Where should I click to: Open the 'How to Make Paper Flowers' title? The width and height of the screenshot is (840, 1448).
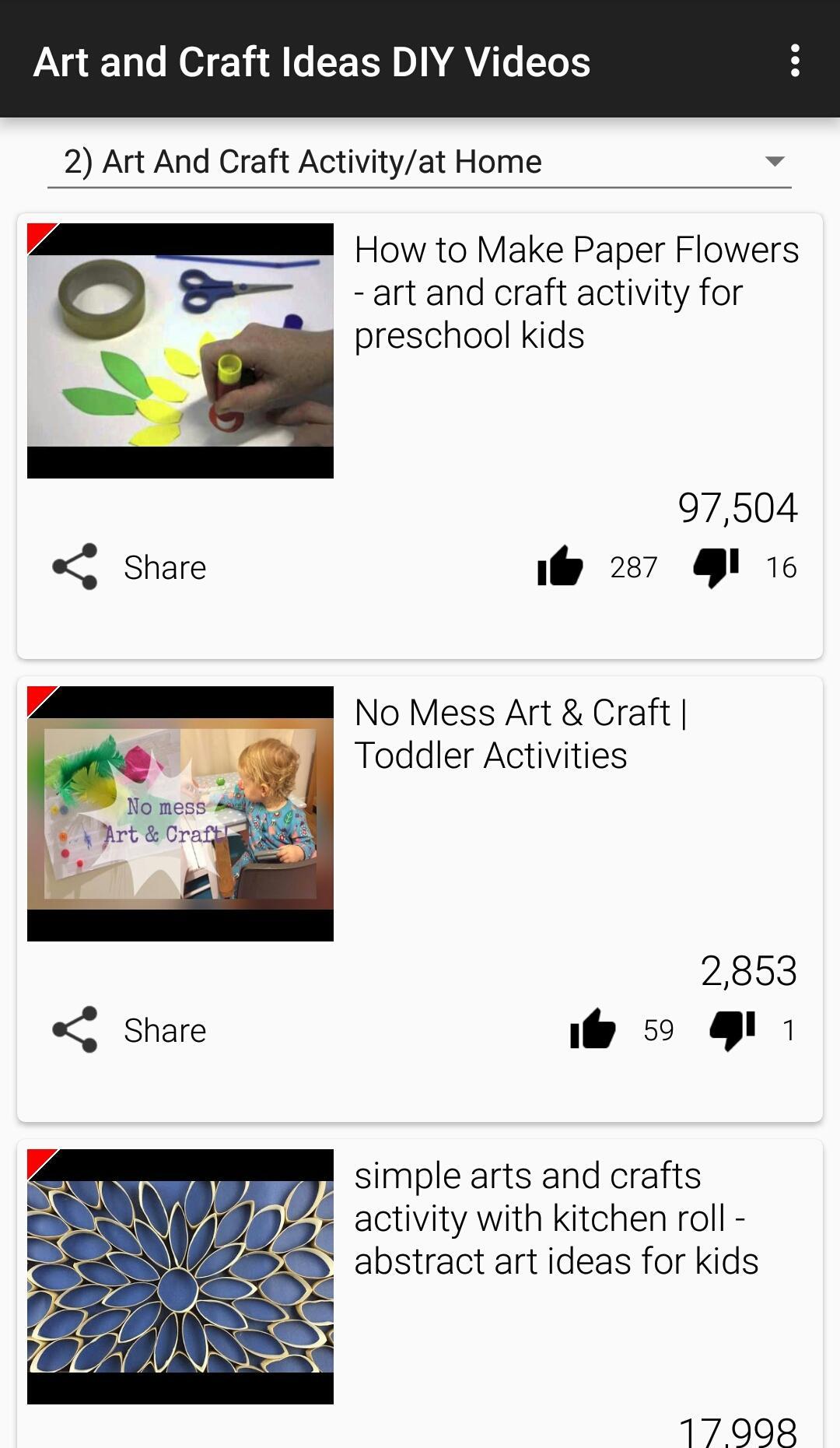[576, 293]
